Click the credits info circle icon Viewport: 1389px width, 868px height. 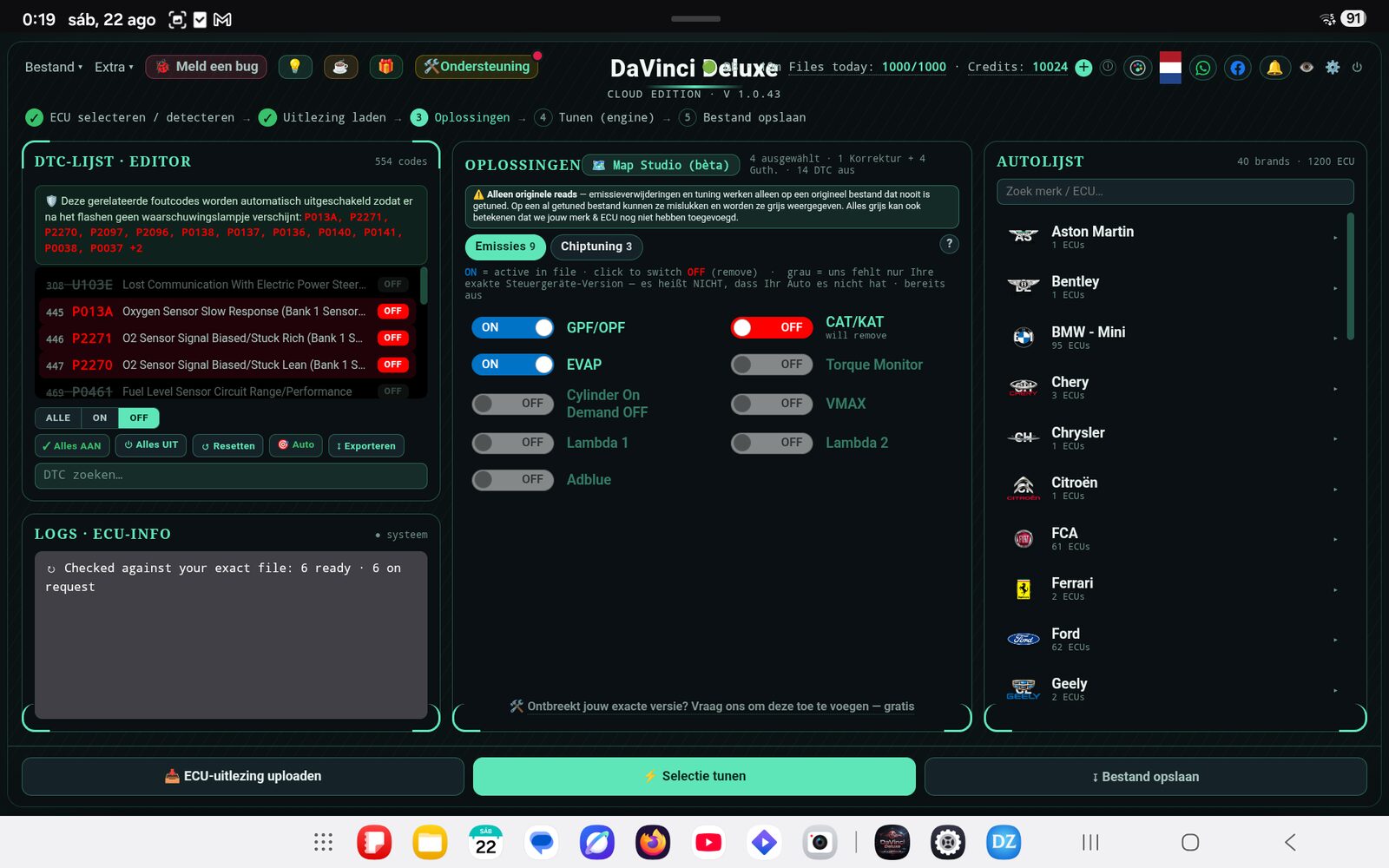click(1108, 67)
